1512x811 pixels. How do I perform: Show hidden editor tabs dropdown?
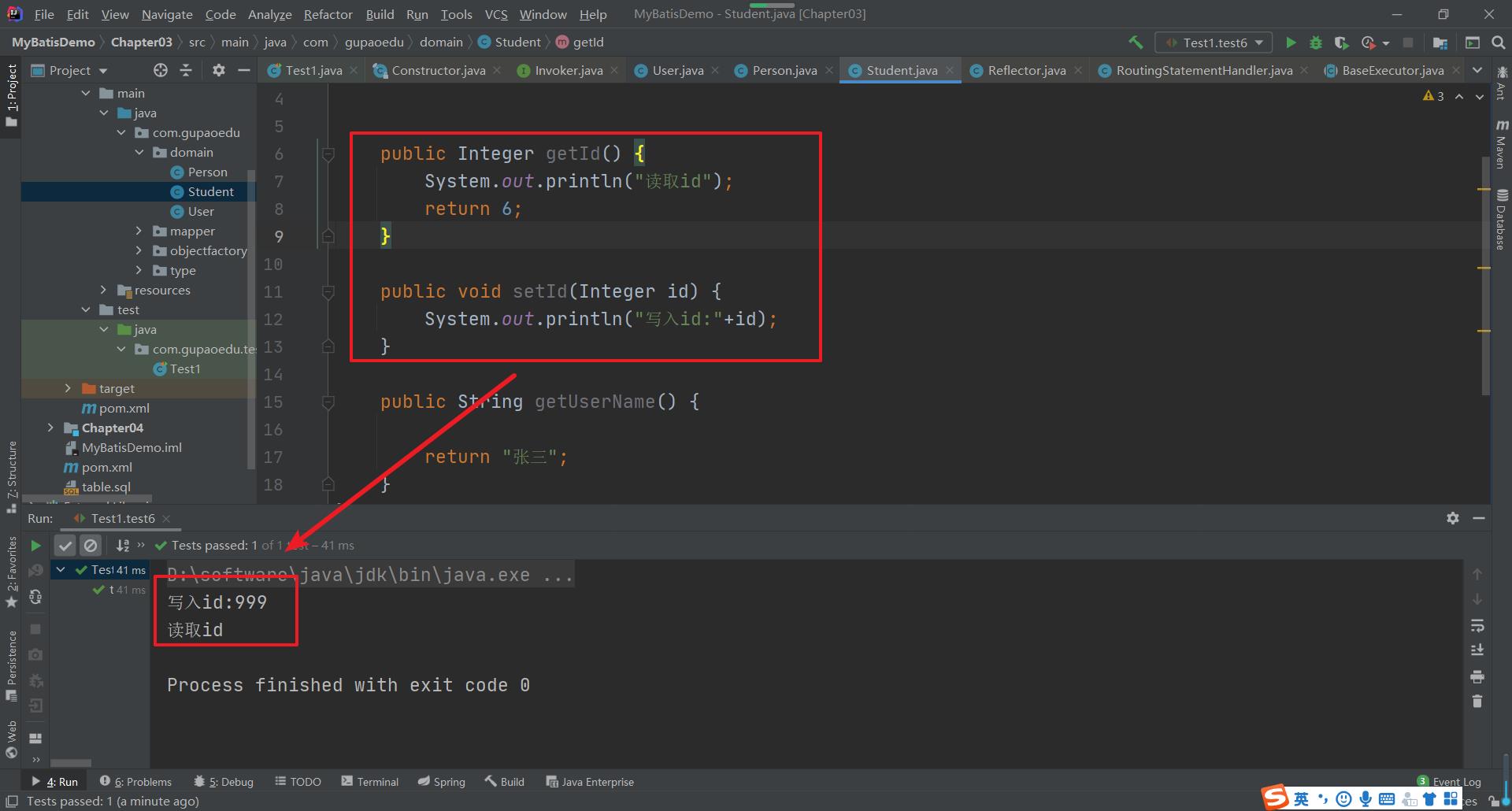tap(1477, 70)
